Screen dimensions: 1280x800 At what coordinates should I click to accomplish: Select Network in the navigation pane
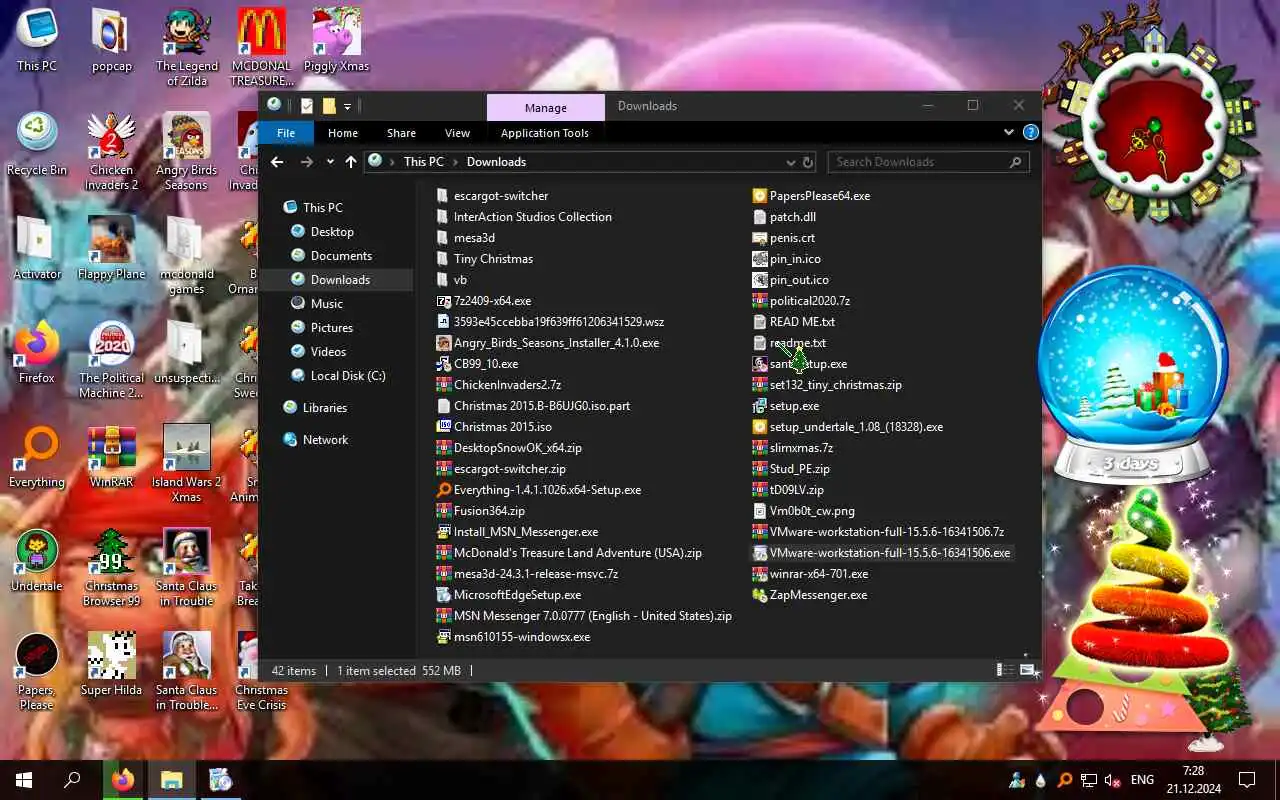(325, 439)
